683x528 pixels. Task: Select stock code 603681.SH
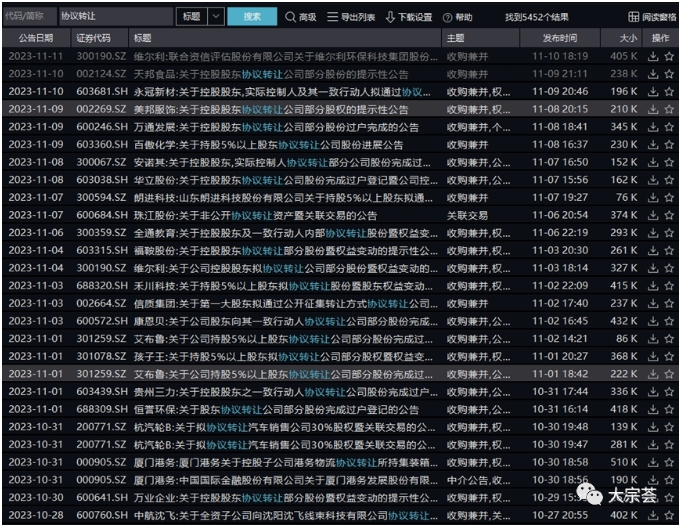102,91
